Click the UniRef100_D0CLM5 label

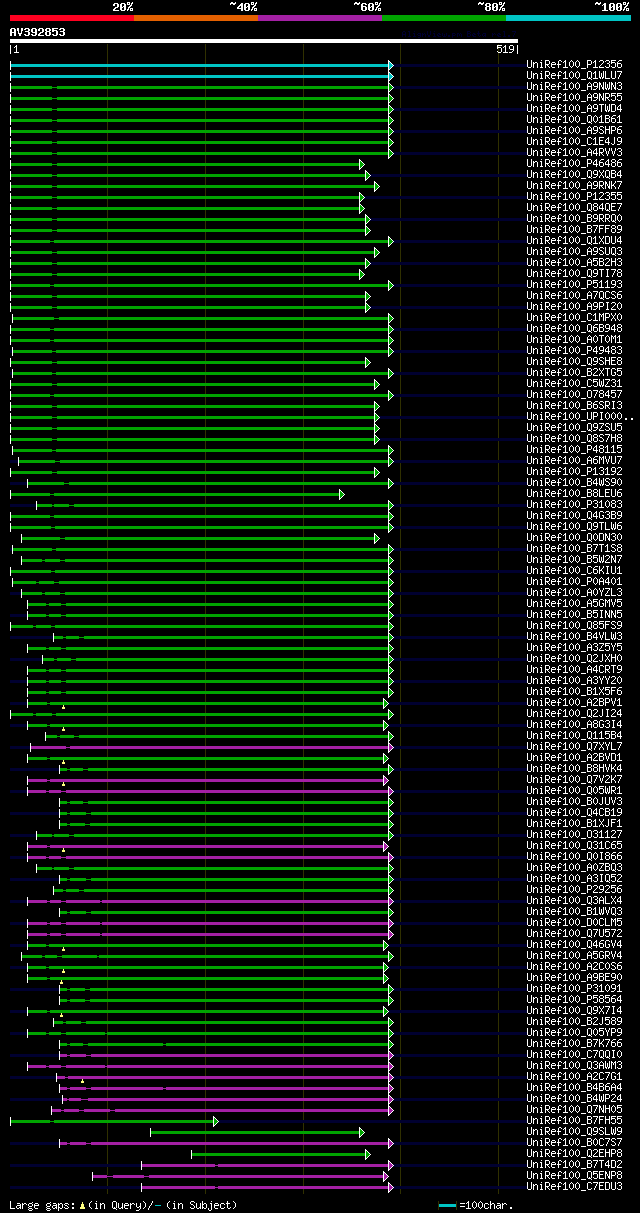click(574, 922)
